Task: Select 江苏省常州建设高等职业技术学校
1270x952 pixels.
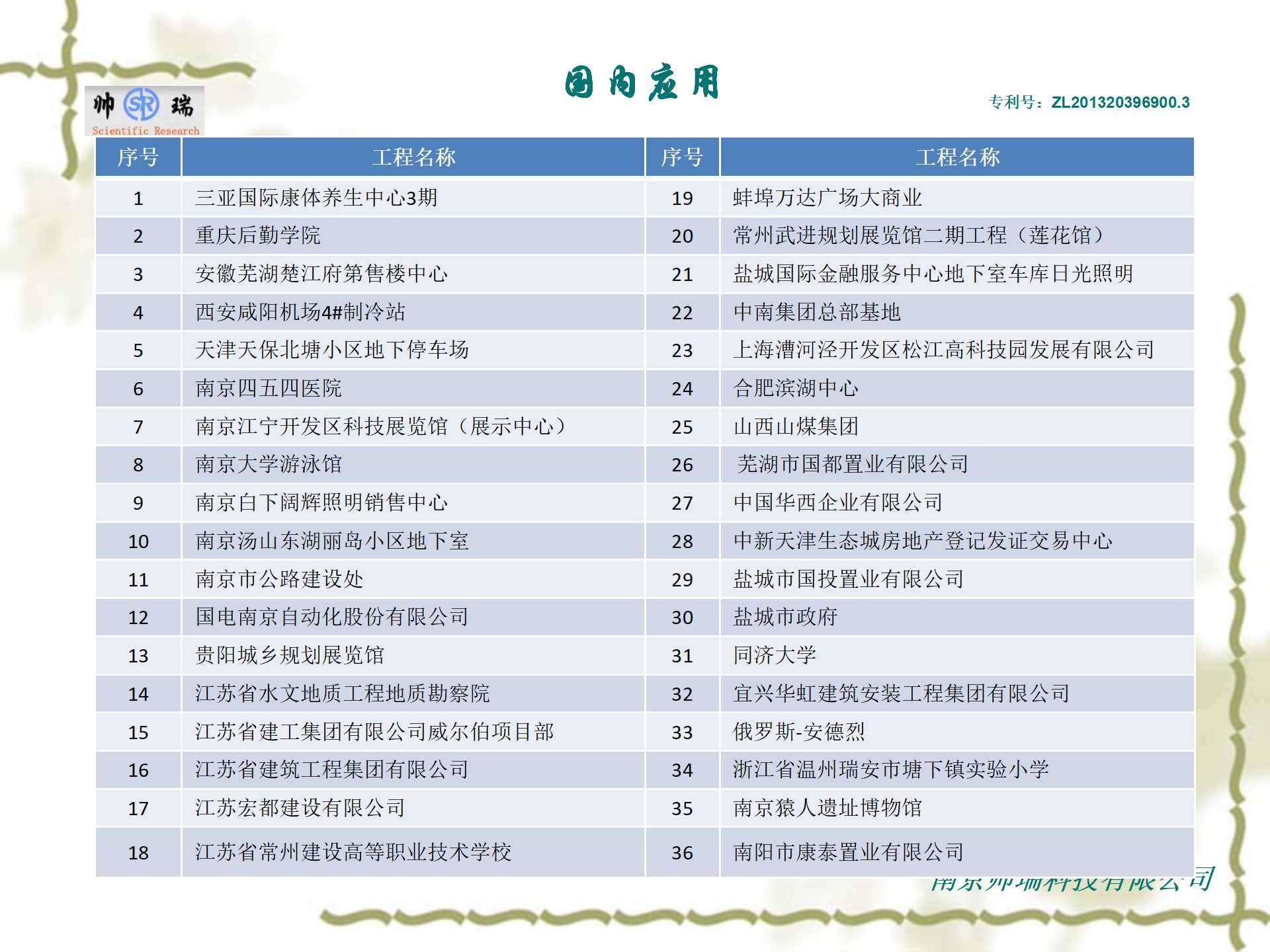Action: 413,853
